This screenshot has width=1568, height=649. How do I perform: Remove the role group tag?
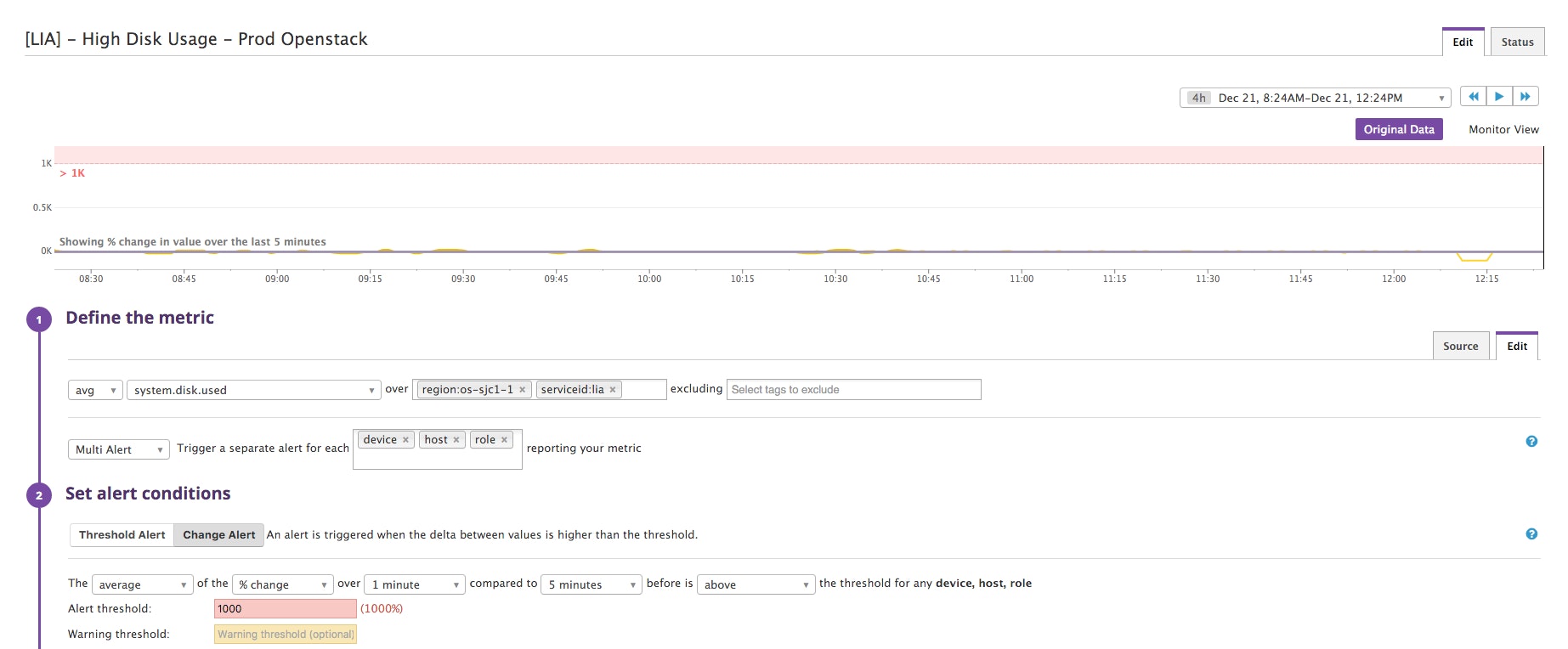click(504, 440)
